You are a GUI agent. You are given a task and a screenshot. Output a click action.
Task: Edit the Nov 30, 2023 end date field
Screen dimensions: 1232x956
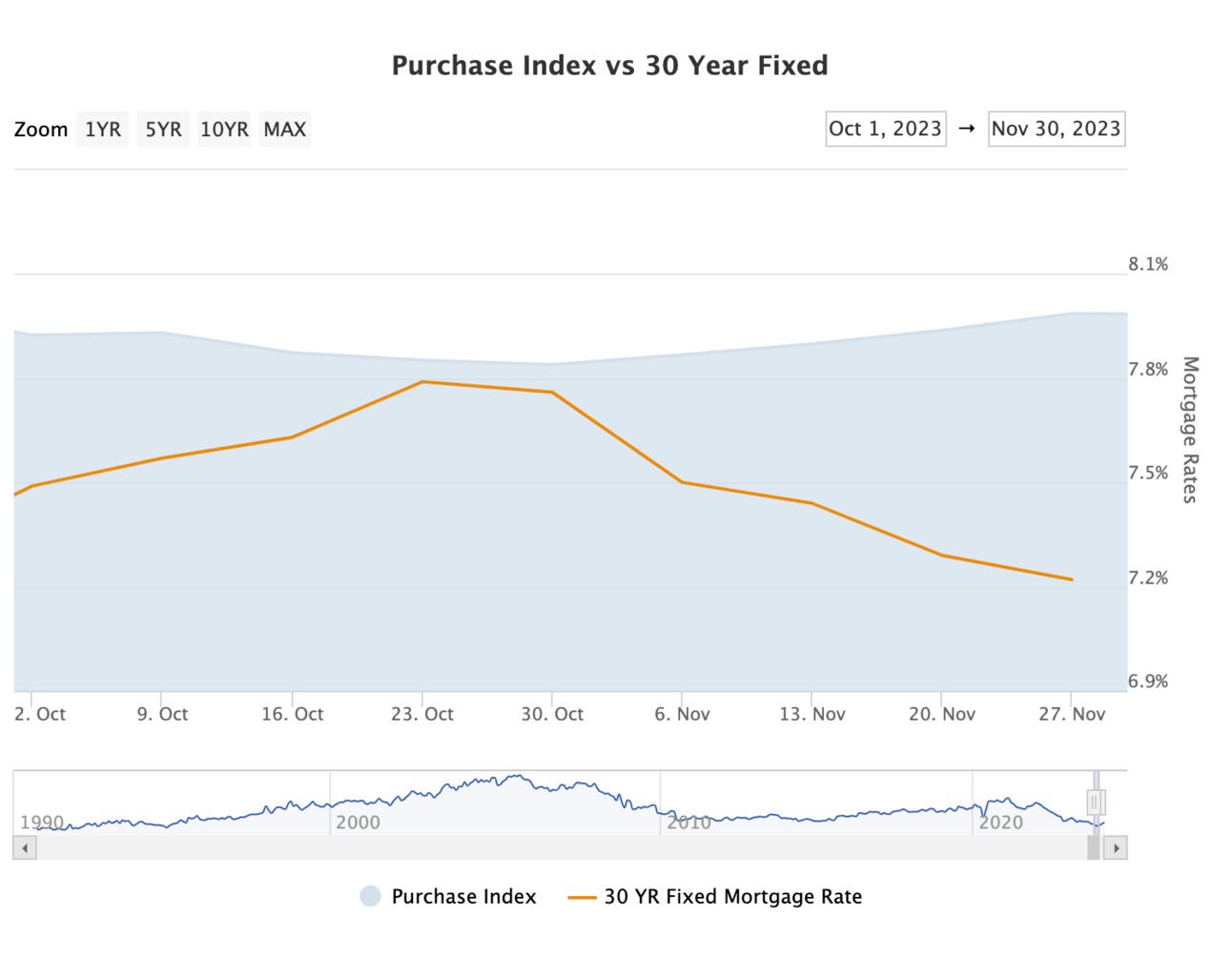coord(1057,129)
